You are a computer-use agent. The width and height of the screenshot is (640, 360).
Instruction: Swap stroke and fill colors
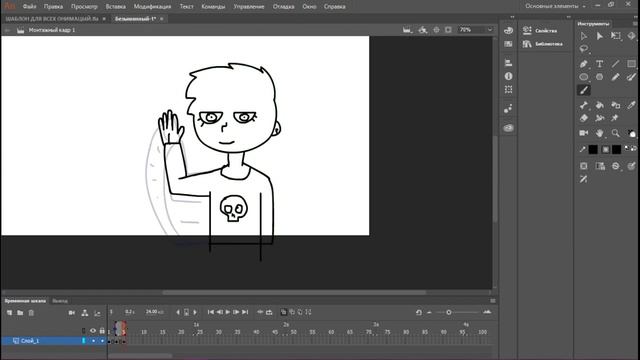pyautogui.click(x=633, y=149)
